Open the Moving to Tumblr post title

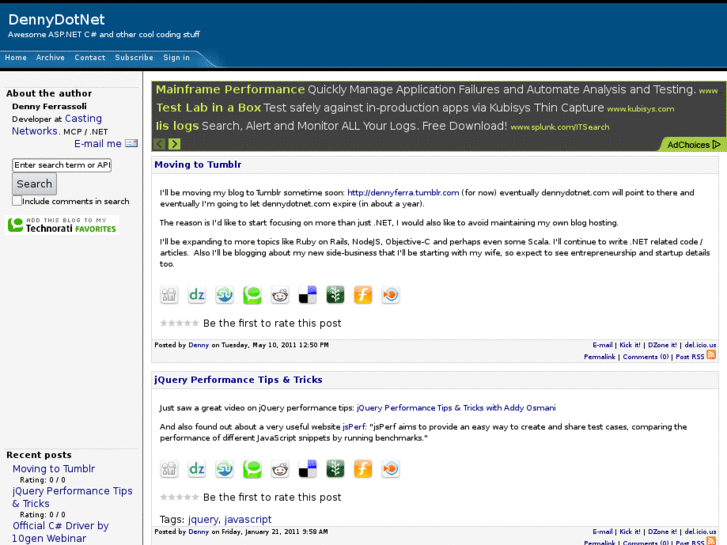198,165
